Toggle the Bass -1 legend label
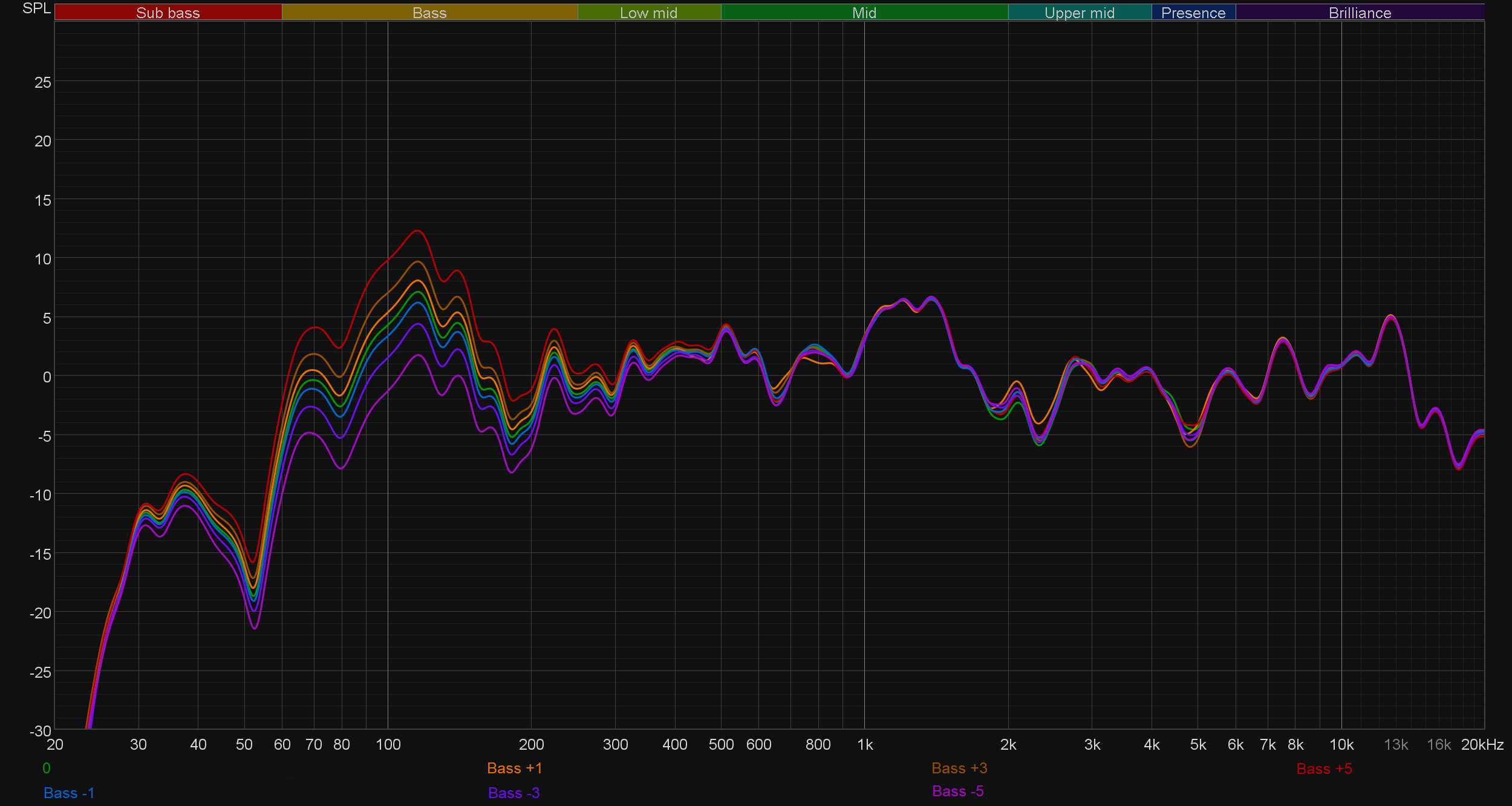This screenshot has height=806, width=1512. [69, 793]
